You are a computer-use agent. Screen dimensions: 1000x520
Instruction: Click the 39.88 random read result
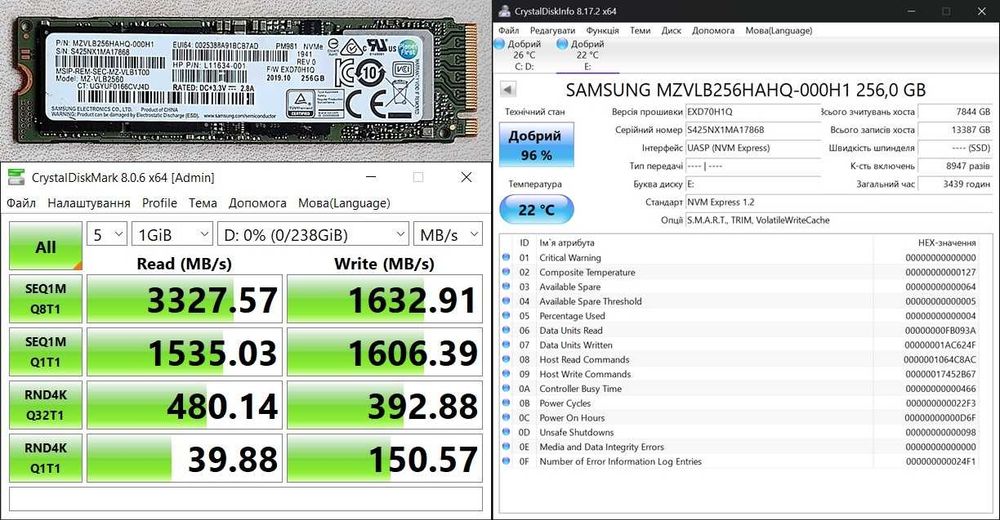pos(185,458)
